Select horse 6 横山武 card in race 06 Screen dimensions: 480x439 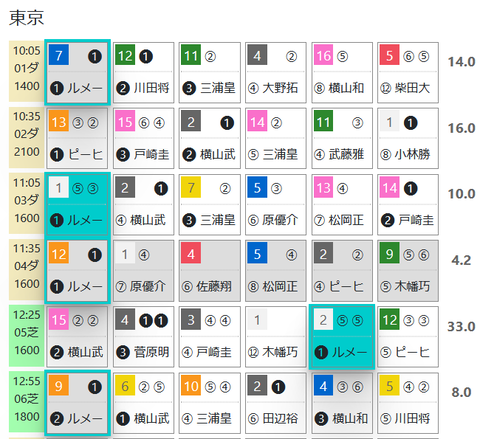click(x=144, y=403)
